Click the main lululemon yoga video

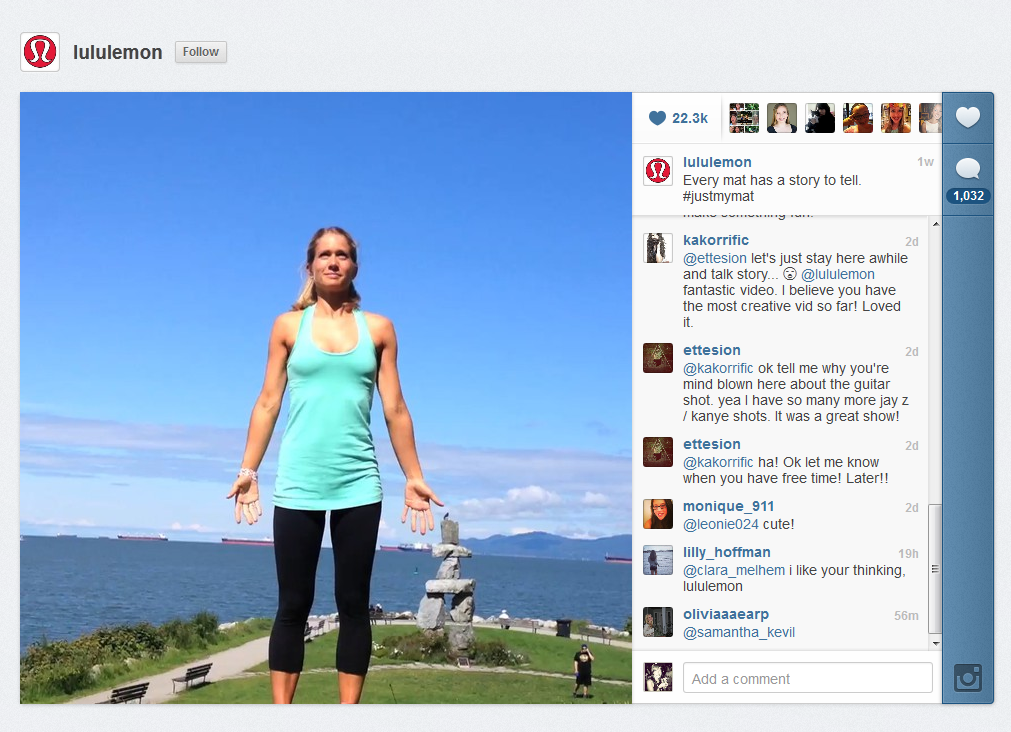326,398
